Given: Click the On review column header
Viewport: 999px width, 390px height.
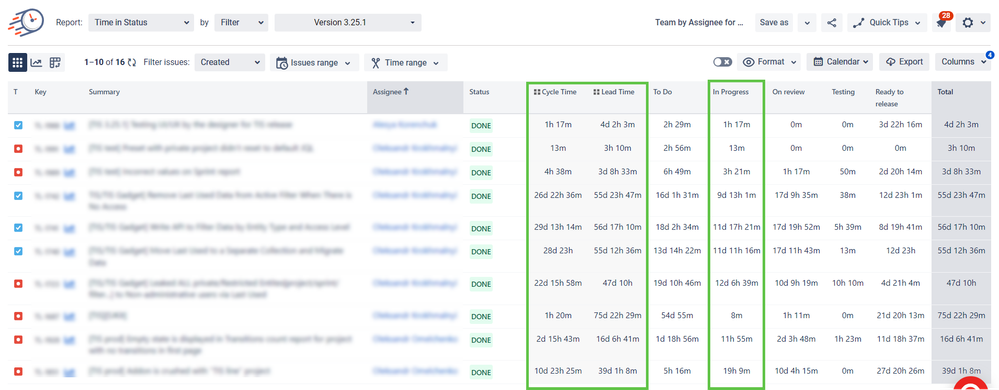Looking at the screenshot, I should 788,92.
